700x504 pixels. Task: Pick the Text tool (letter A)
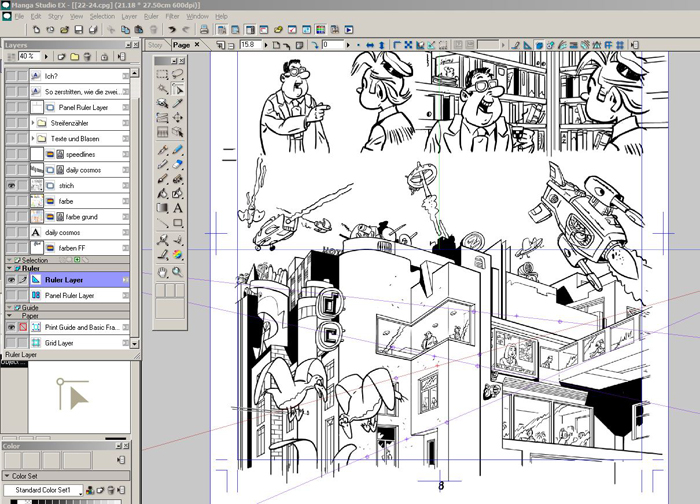(177, 208)
